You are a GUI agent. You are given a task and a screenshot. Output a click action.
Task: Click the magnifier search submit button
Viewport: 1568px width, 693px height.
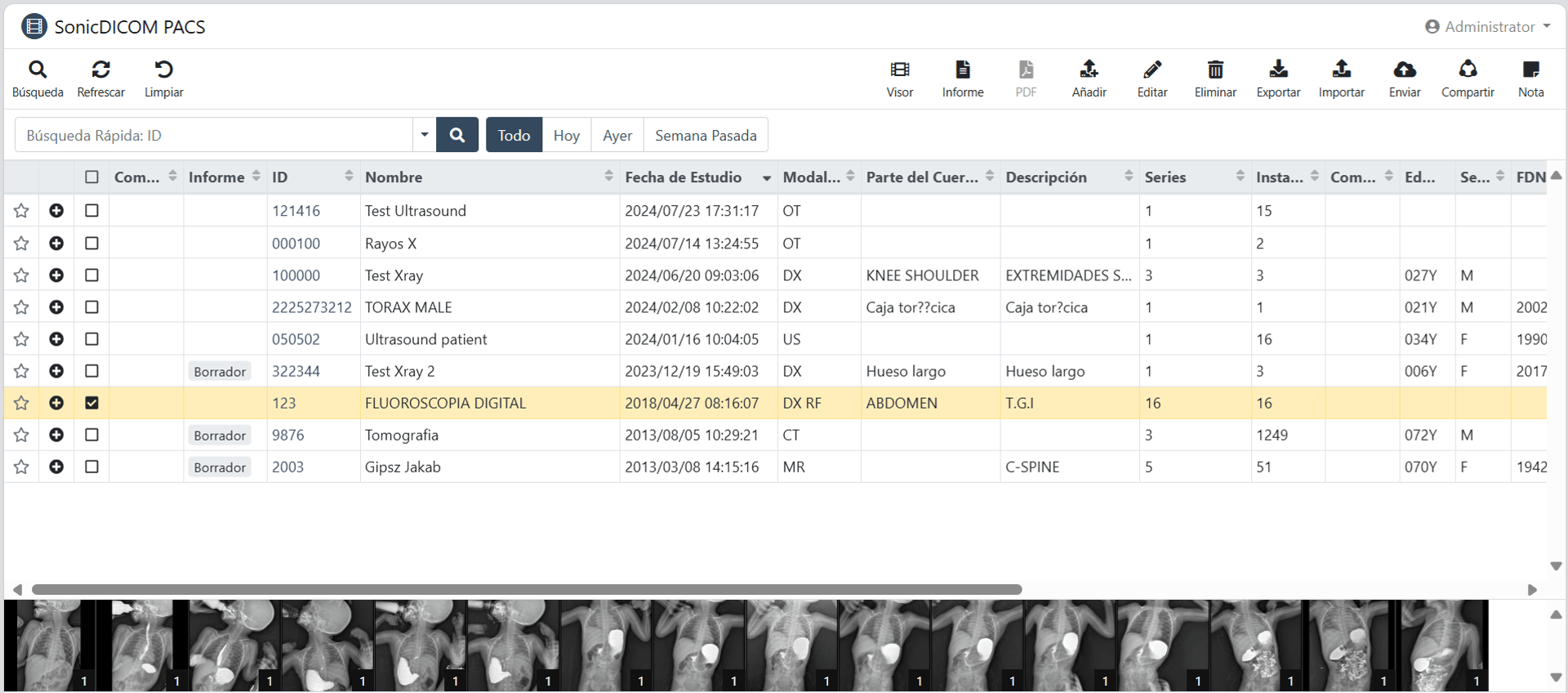[x=457, y=135]
